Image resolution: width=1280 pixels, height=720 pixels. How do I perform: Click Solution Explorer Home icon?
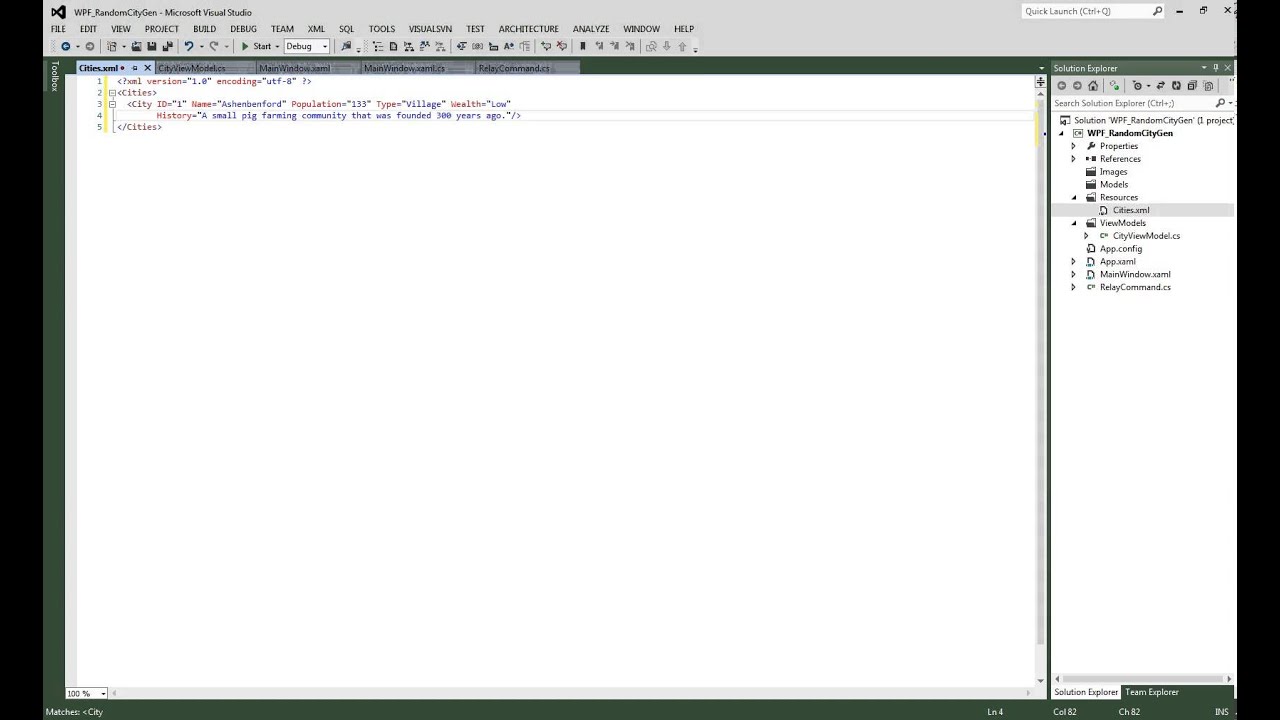coord(1093,86)
